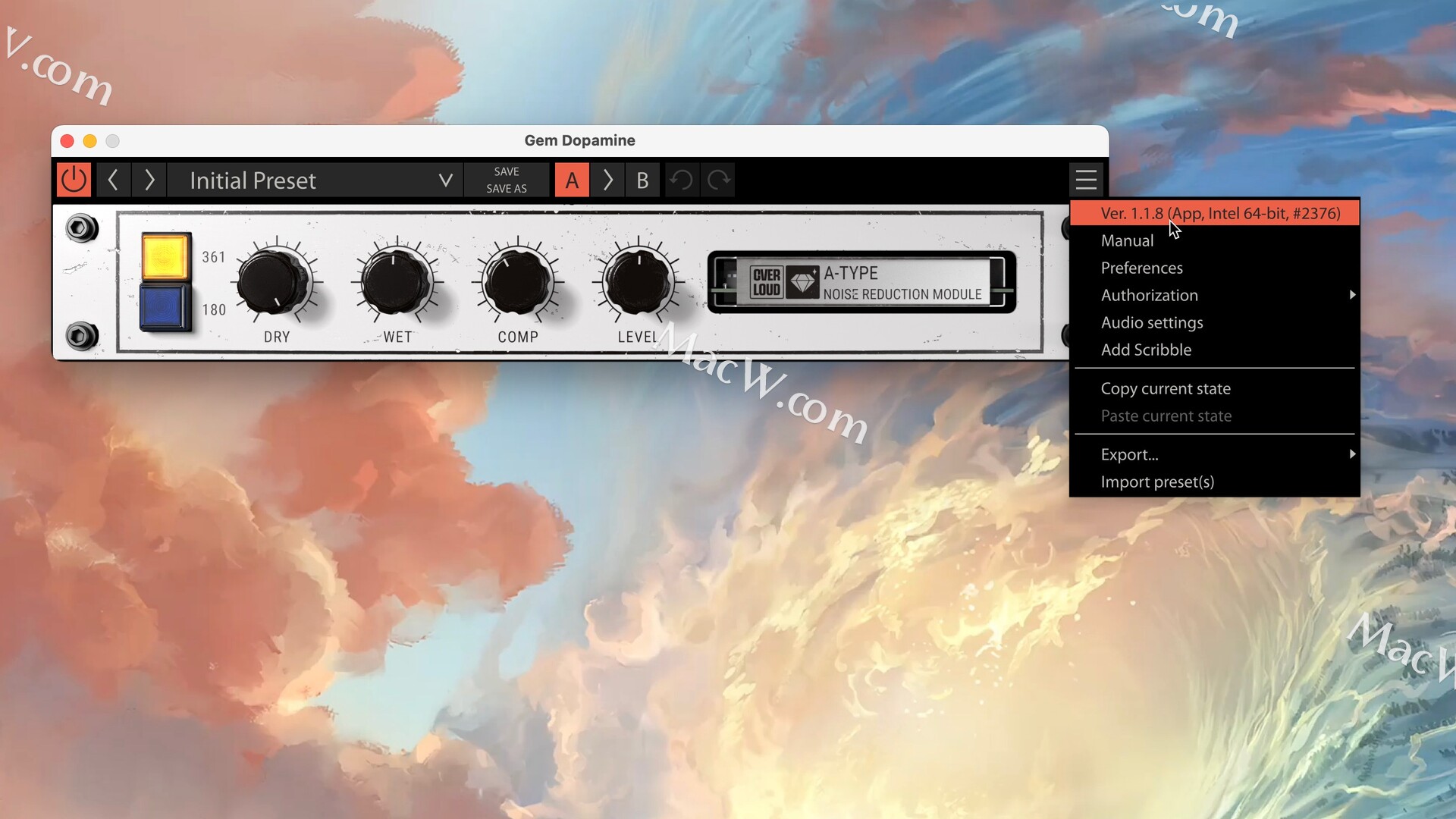
Task: Click the A-Type Noise Reduction Module badge
Action: 861,283
